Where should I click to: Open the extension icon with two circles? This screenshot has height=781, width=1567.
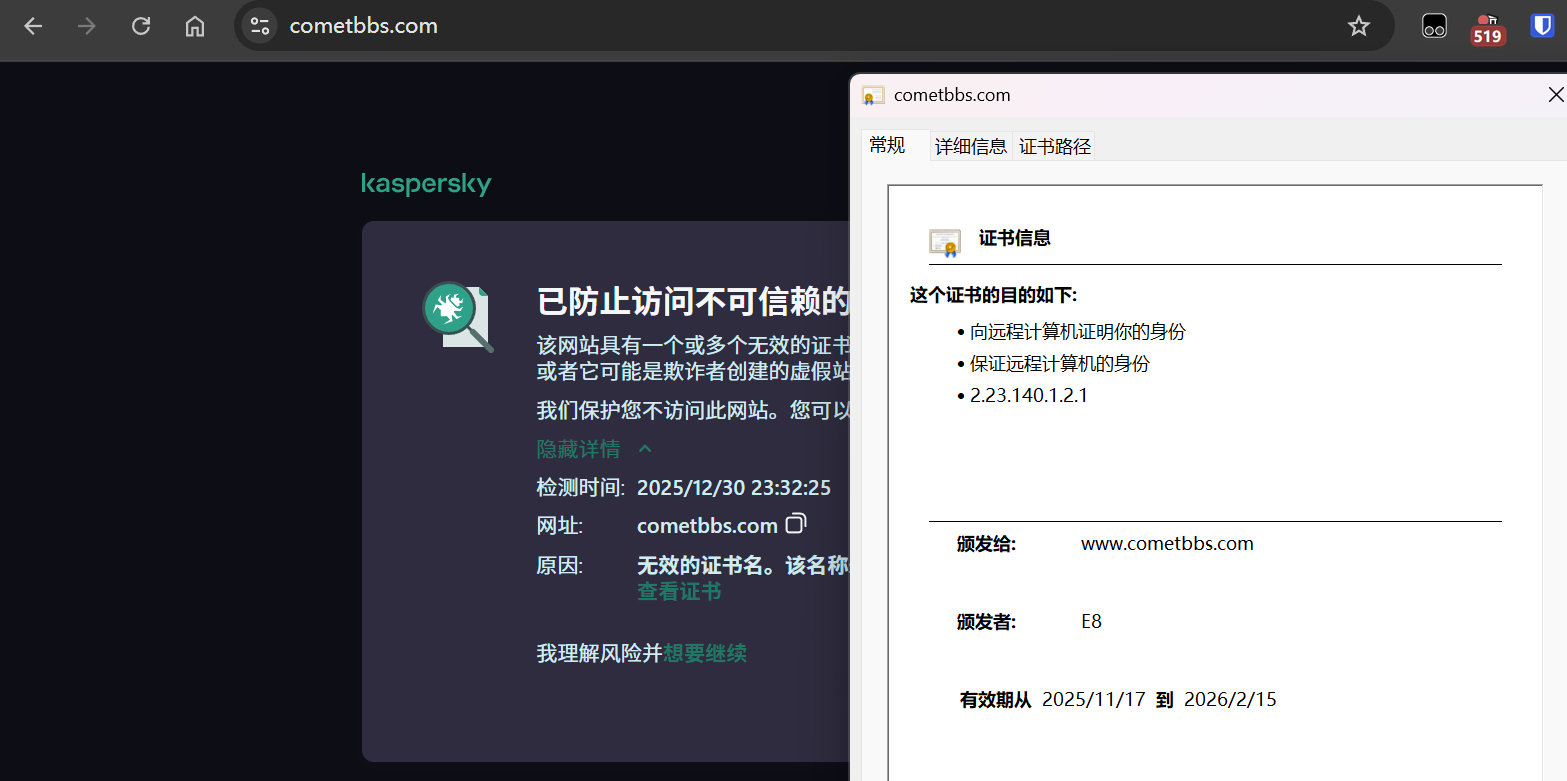pos(1434,26)
